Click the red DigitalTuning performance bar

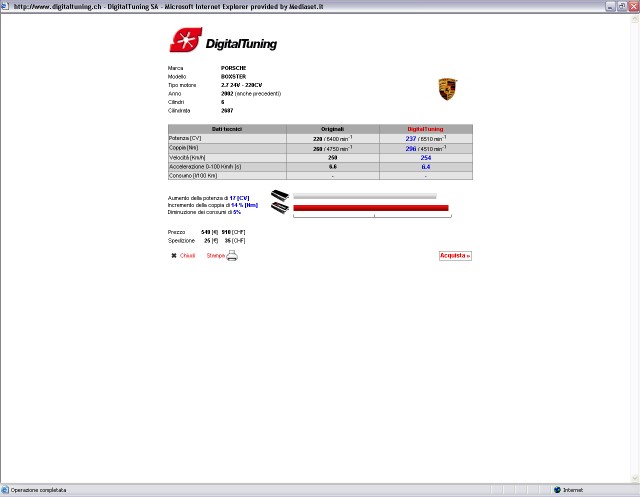tap(370, 208)
